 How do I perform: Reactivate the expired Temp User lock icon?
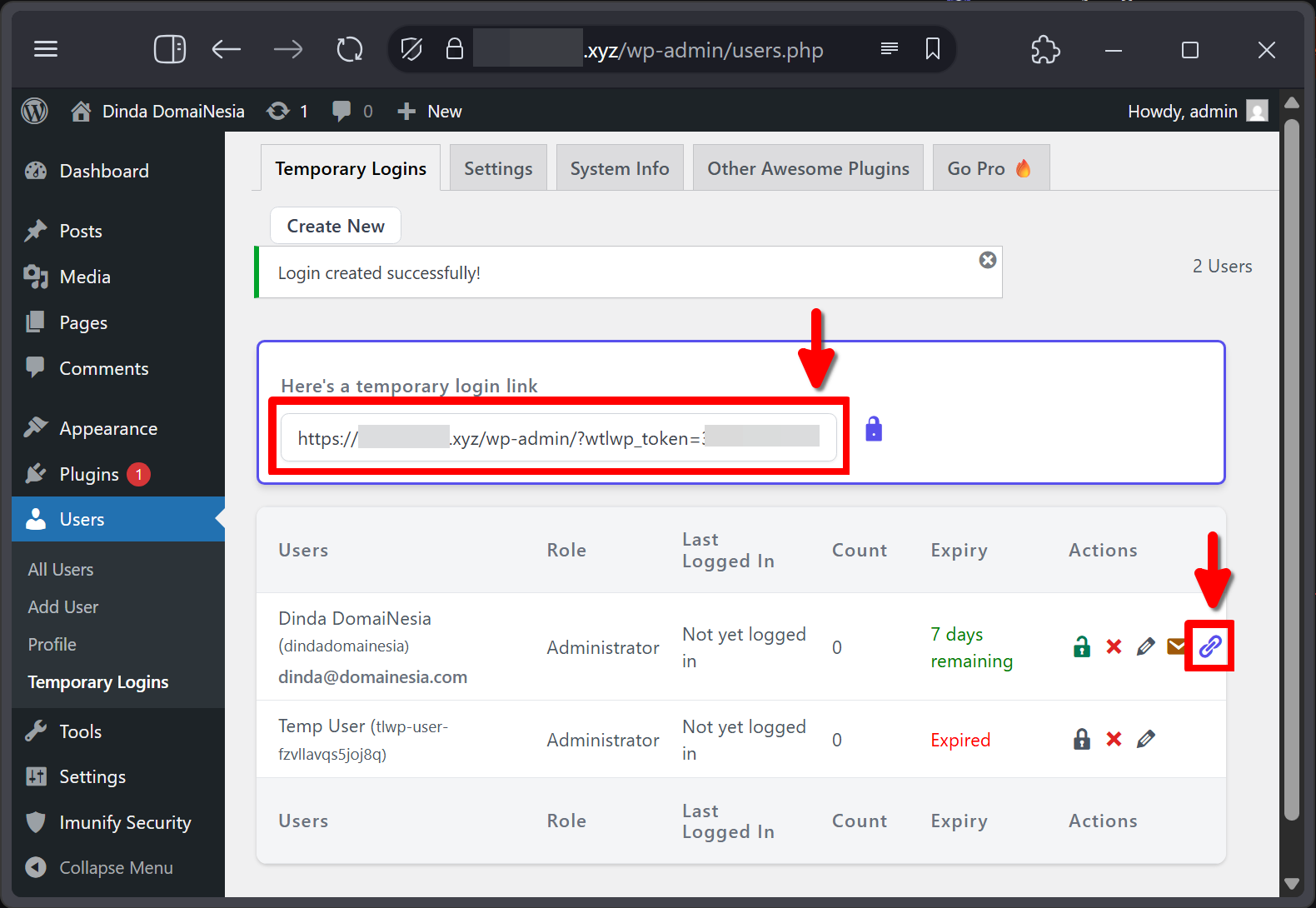[x=1082, y=739]
